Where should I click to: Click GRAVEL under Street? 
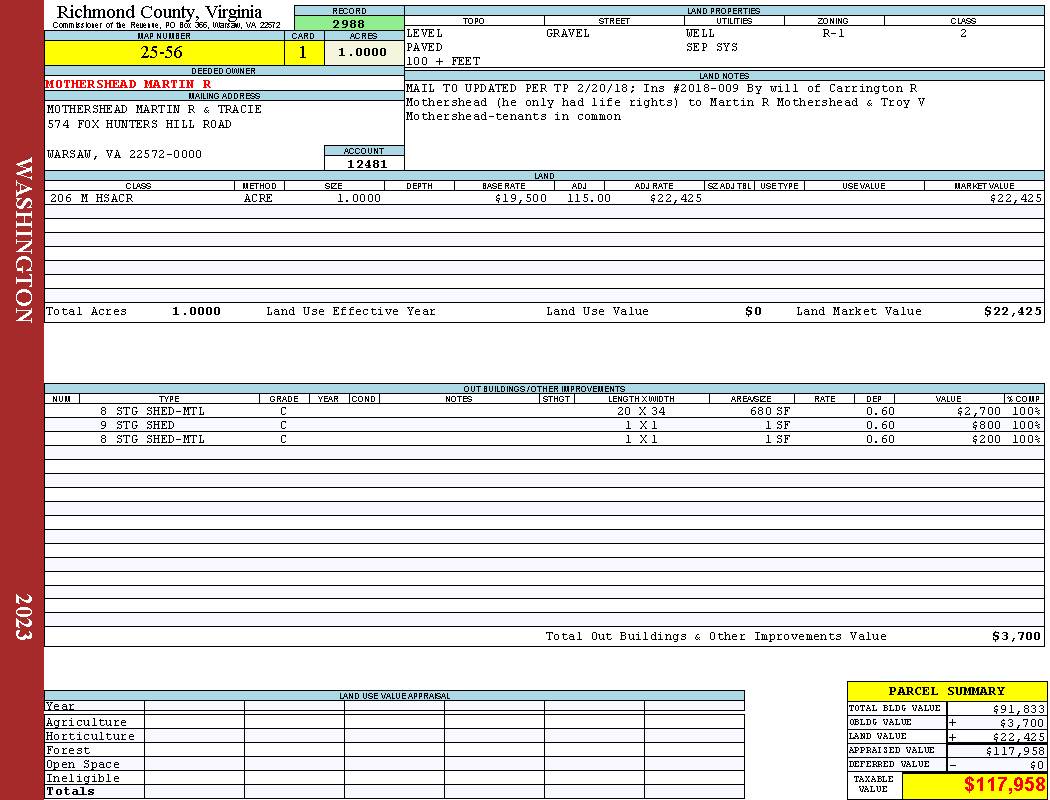point(568,33)
